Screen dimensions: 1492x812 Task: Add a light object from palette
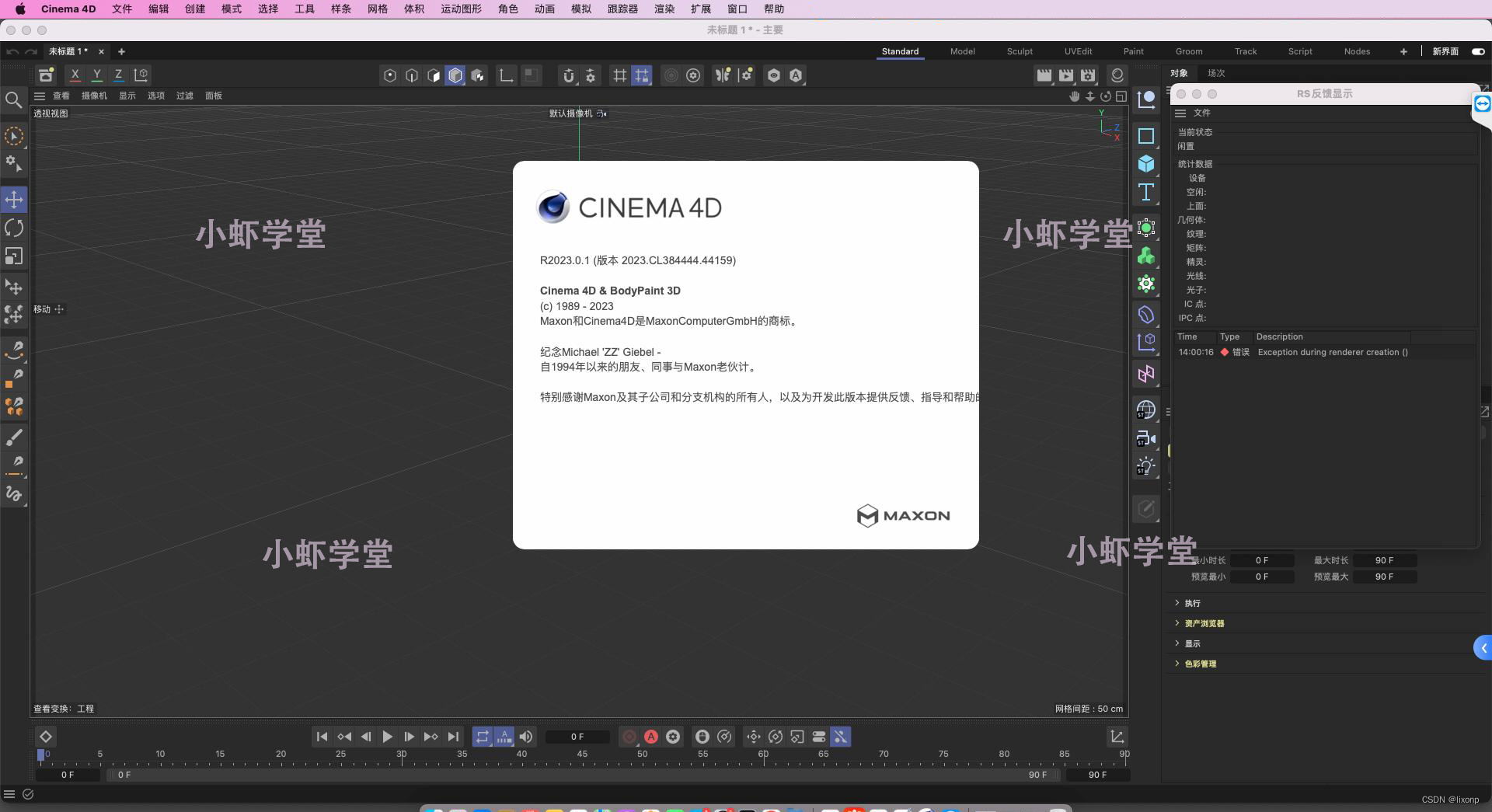tap(1146, 465)
